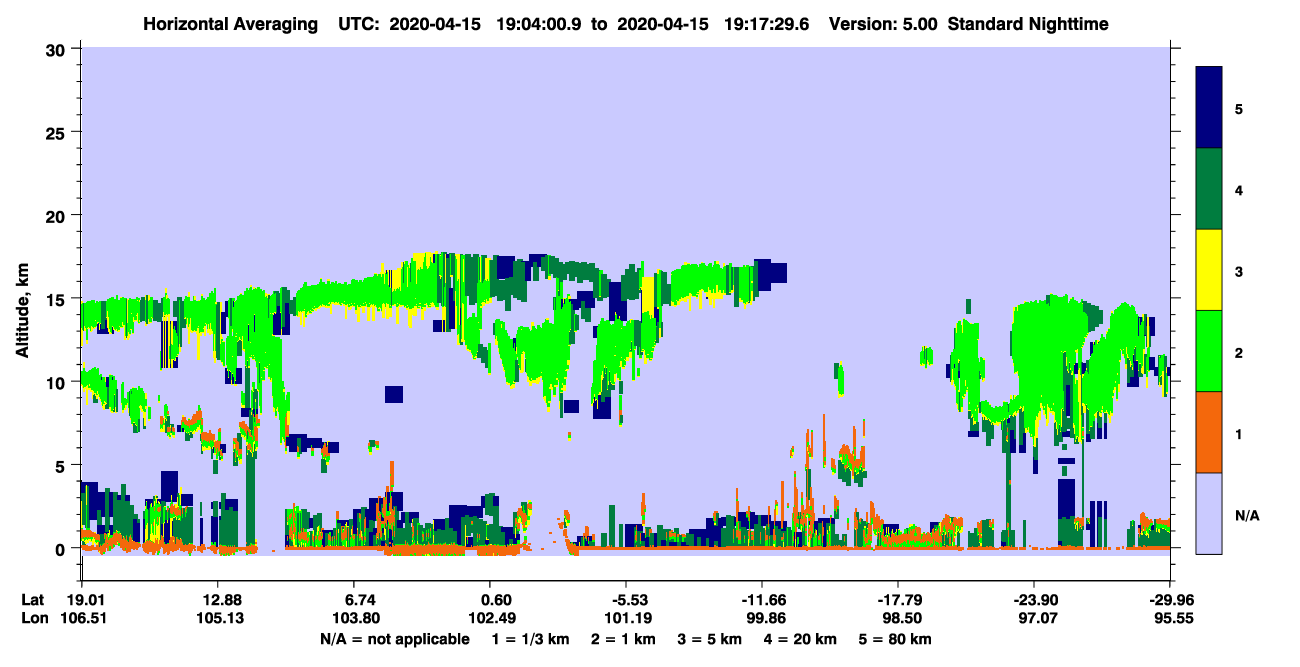The width and height of the screenshot is (1300, 667).
Task: Click latitude value 6.74
Action: click(x=359, y=600)
